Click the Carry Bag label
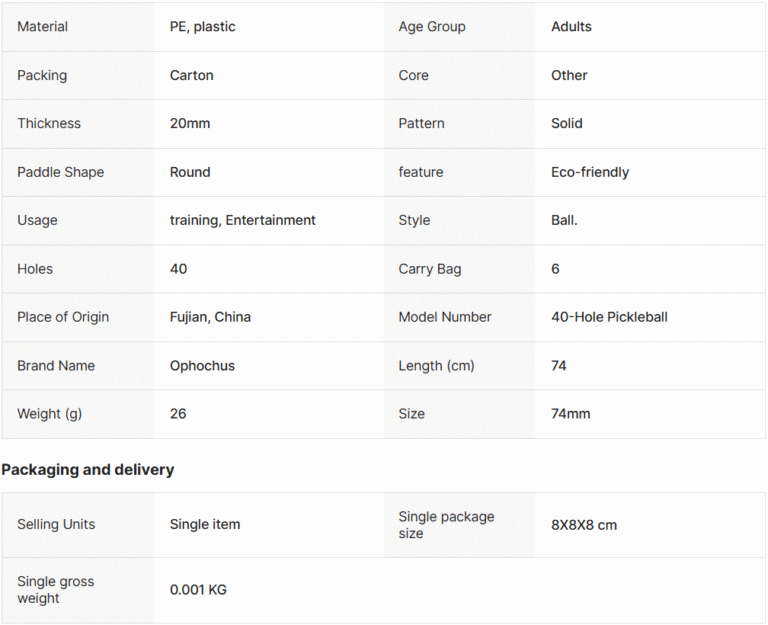This screenshot has width=768, height=625. pyautogui.click(x=430, y=269)
